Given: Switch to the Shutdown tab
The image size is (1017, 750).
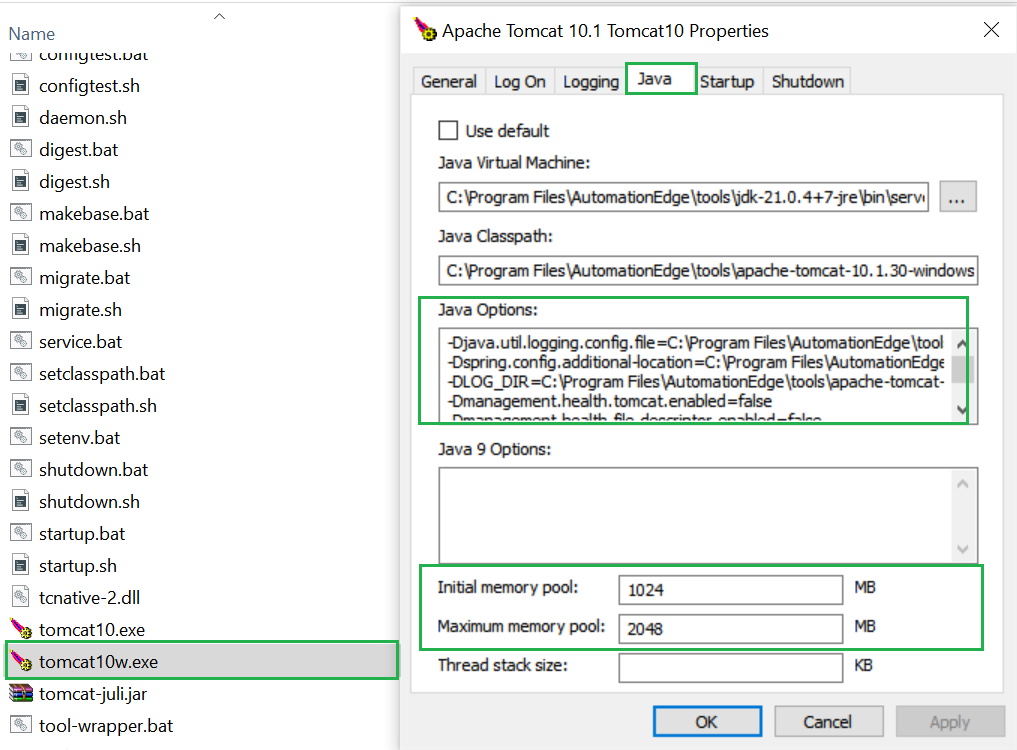Looking at the screenshot, I should click(x=808, y=81).
